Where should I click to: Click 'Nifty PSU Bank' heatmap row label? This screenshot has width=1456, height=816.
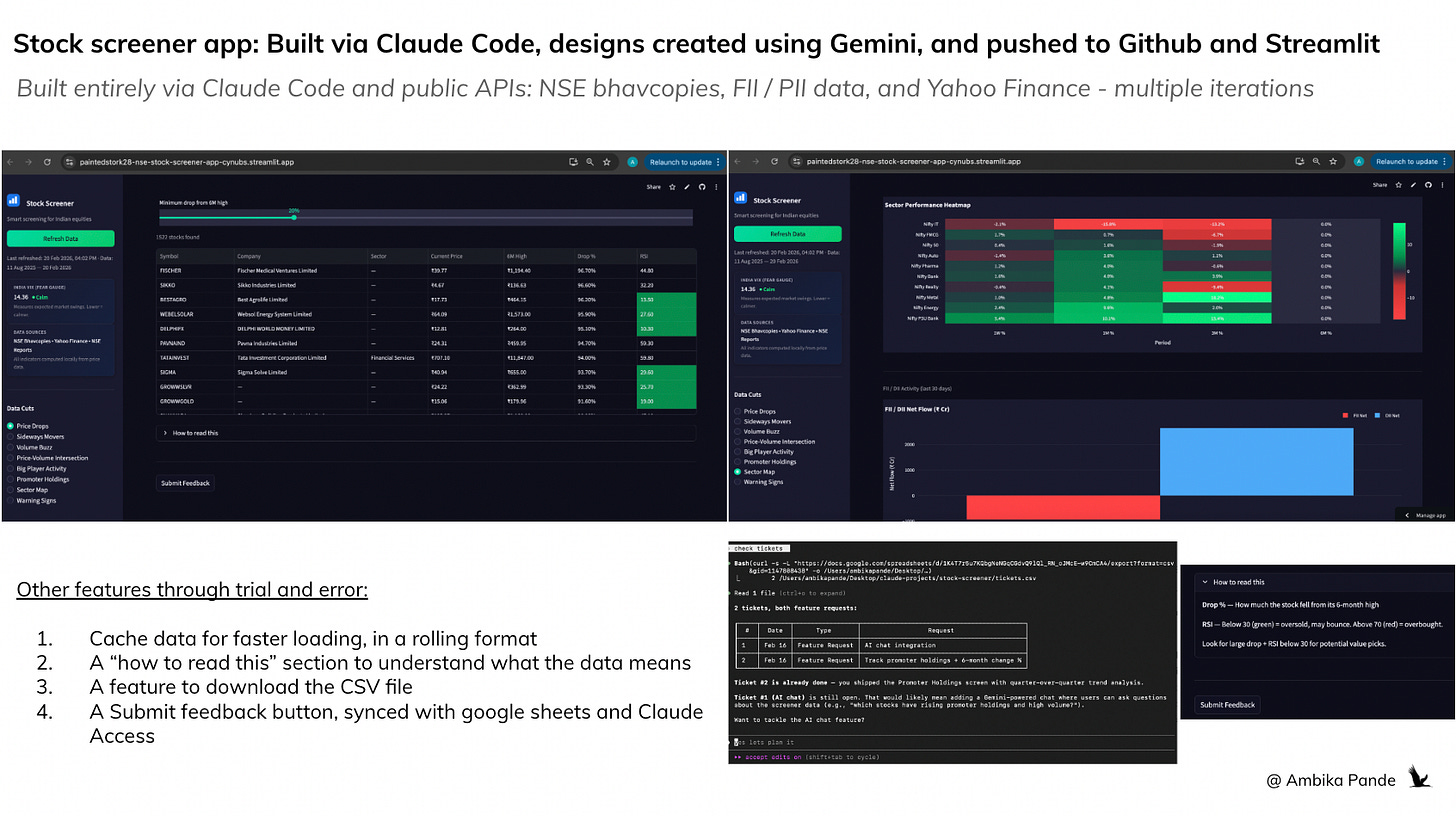point(923,317)
